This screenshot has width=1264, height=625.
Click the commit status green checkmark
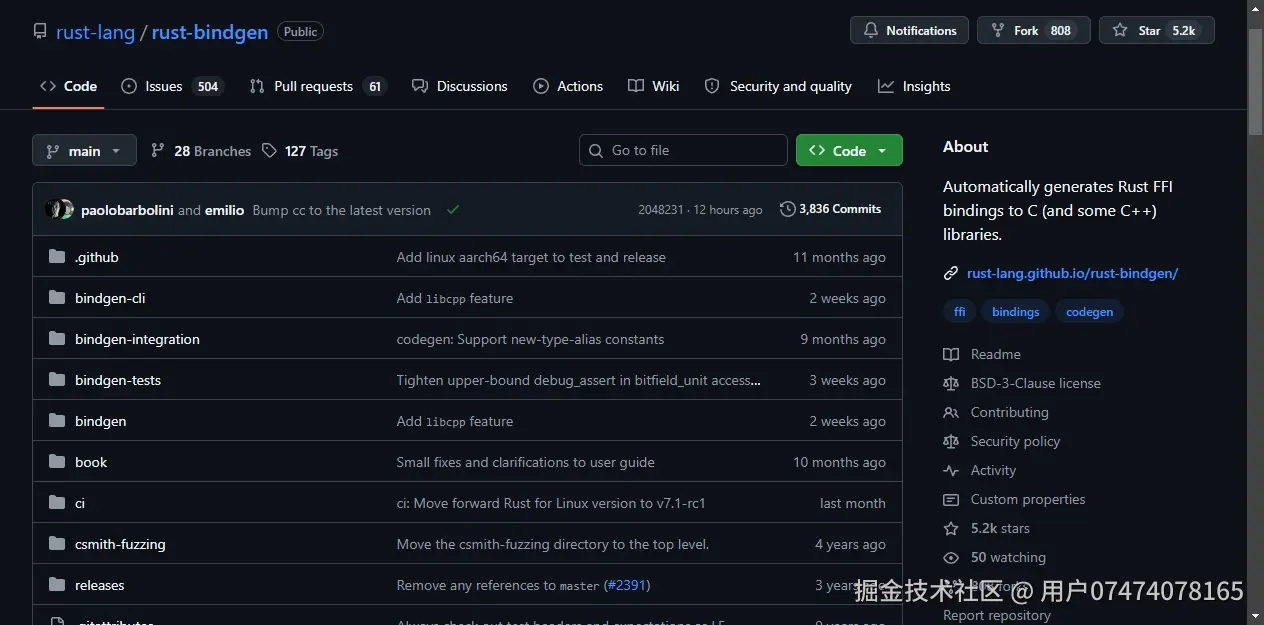click(453, 210)
